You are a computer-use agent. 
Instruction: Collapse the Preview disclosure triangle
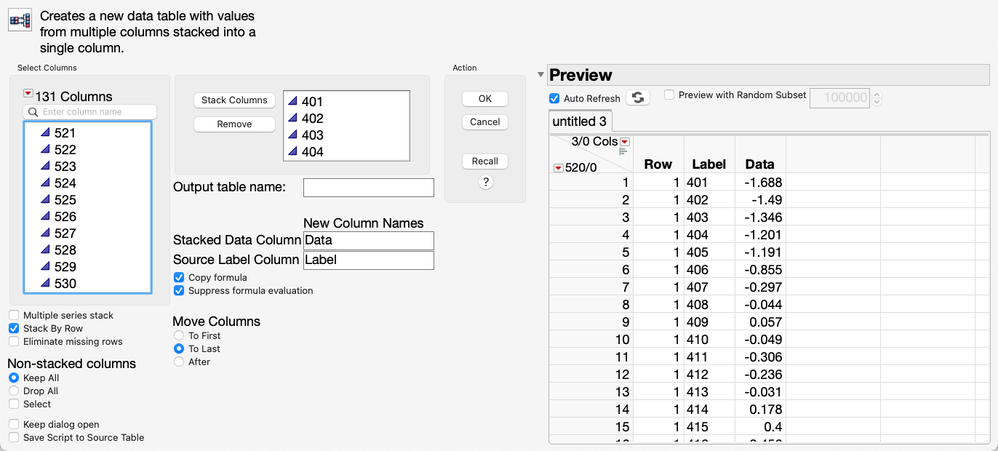(540, 75)
